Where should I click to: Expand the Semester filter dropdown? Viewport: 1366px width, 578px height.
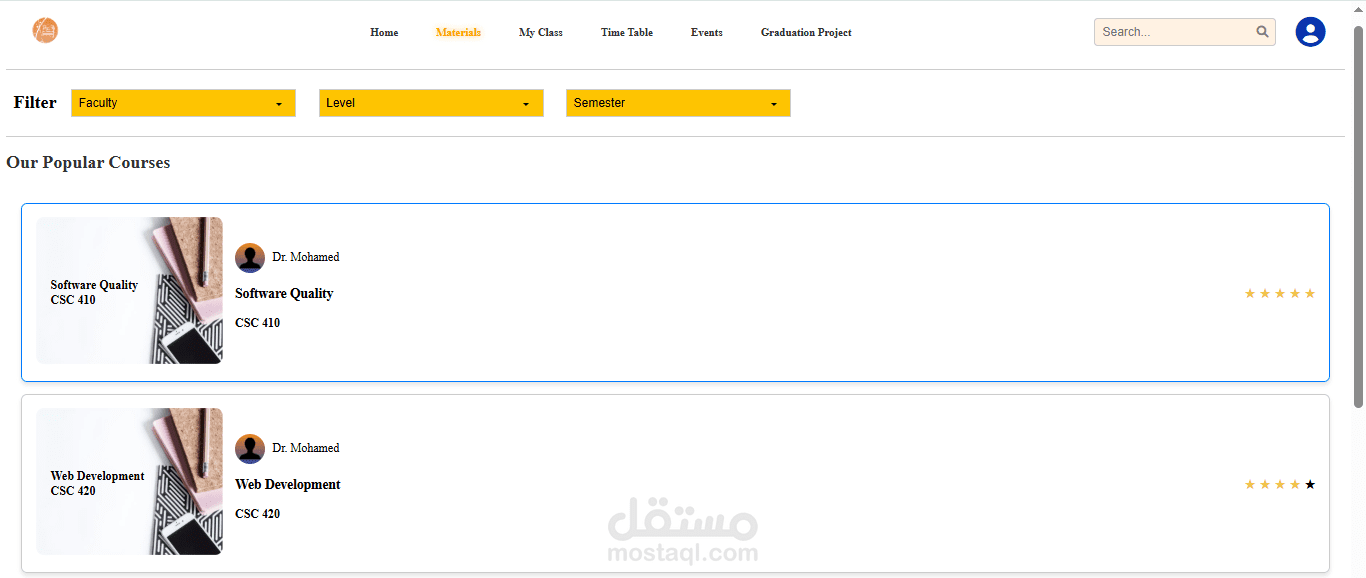point(678,103)
